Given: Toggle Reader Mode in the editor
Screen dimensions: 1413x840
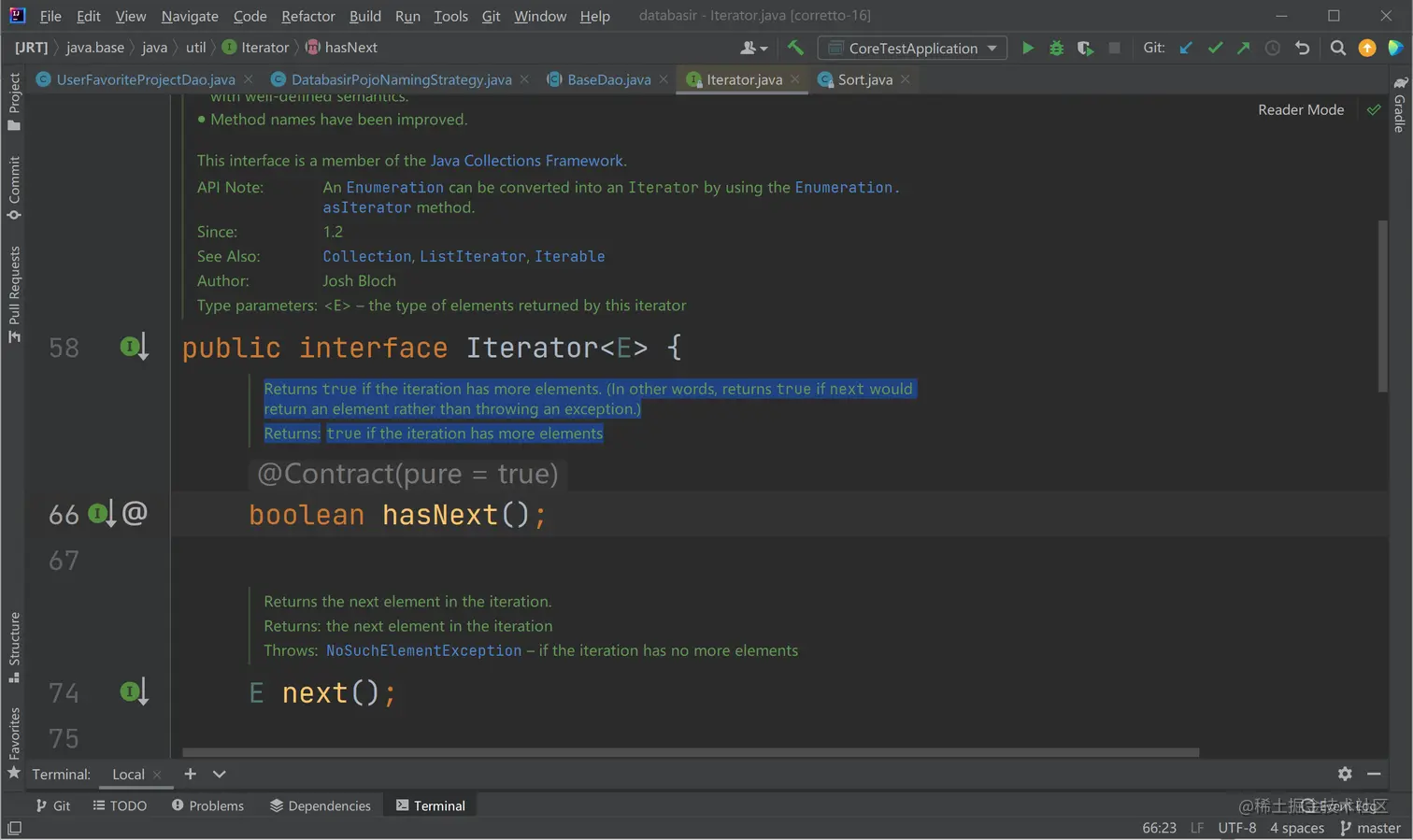Looking at the screenshot, I should [1300, 110].
